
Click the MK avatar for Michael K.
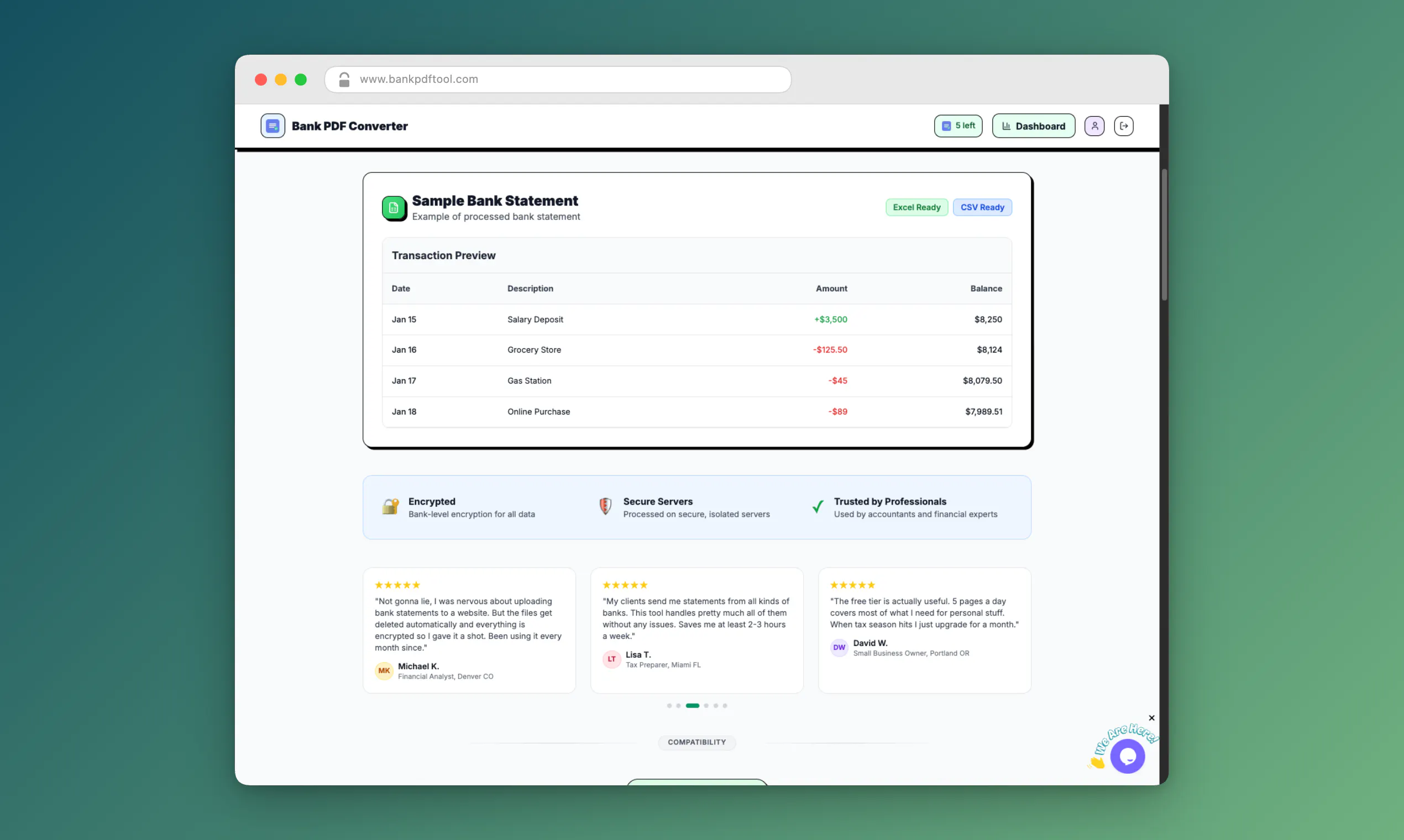[384, 670]
